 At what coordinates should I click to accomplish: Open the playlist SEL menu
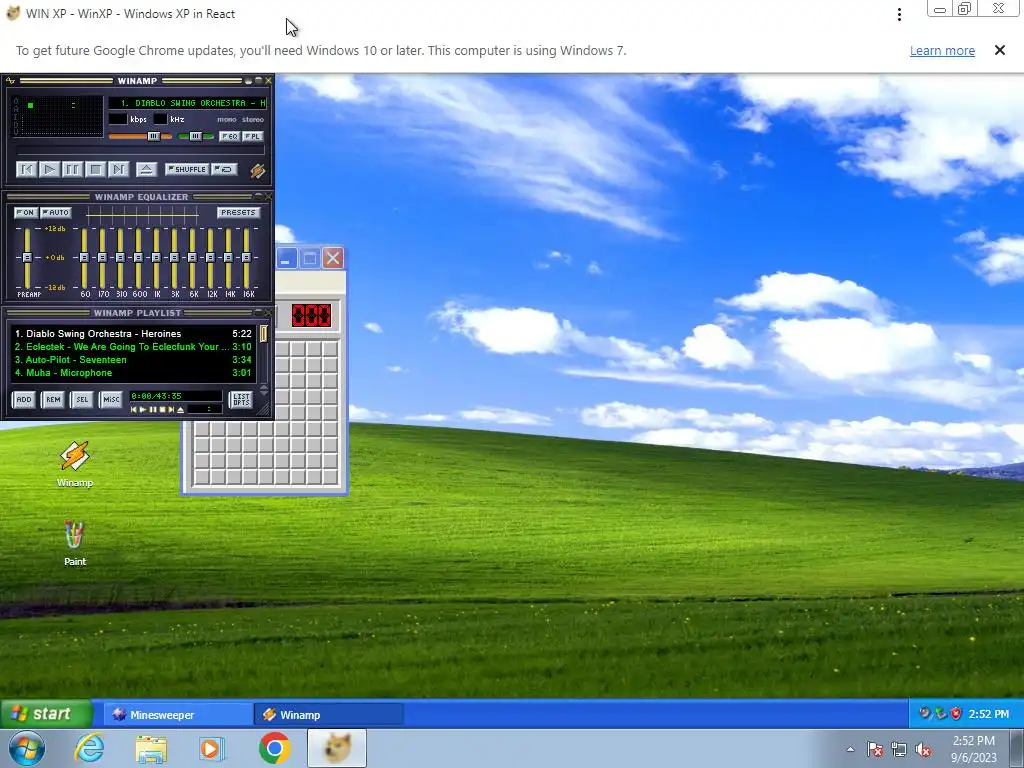[82, 400]
